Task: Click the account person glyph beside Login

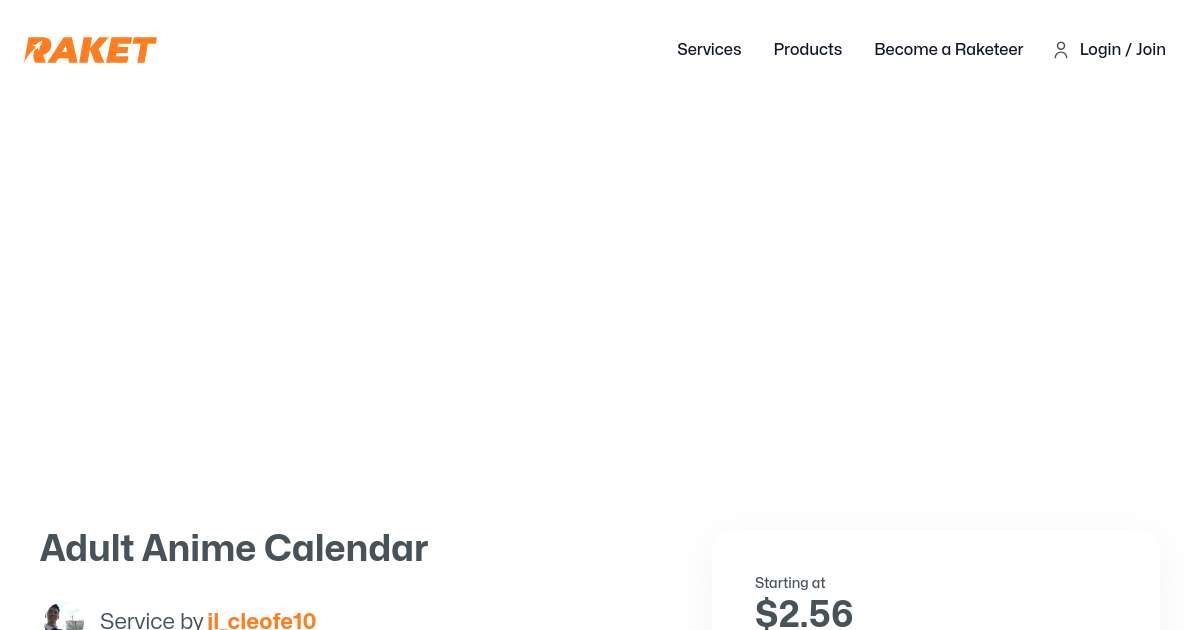Action: coord(1061,50)
